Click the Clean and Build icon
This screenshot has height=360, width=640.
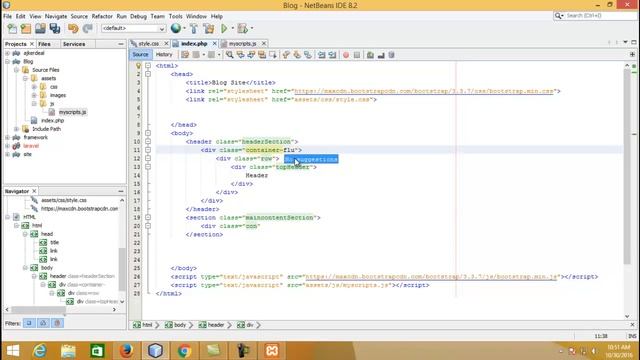tap(209, 29)
